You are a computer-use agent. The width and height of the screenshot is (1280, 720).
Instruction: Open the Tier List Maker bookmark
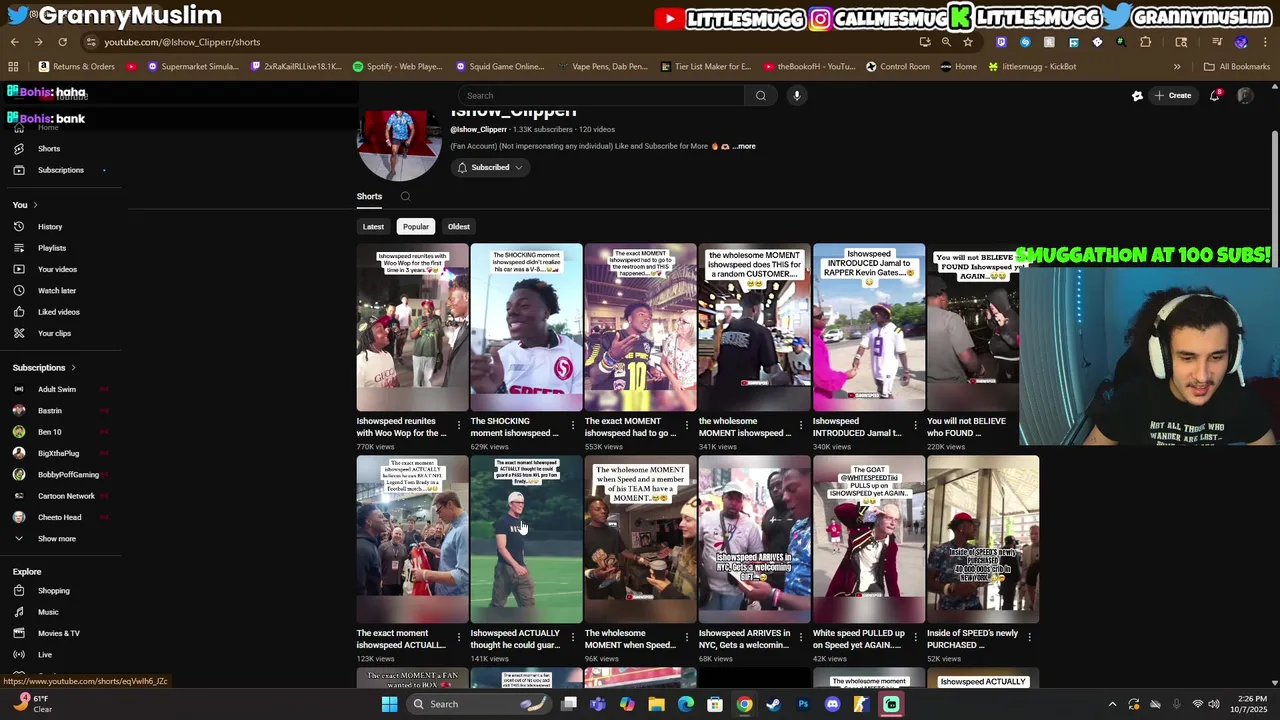tap(706, 67)
